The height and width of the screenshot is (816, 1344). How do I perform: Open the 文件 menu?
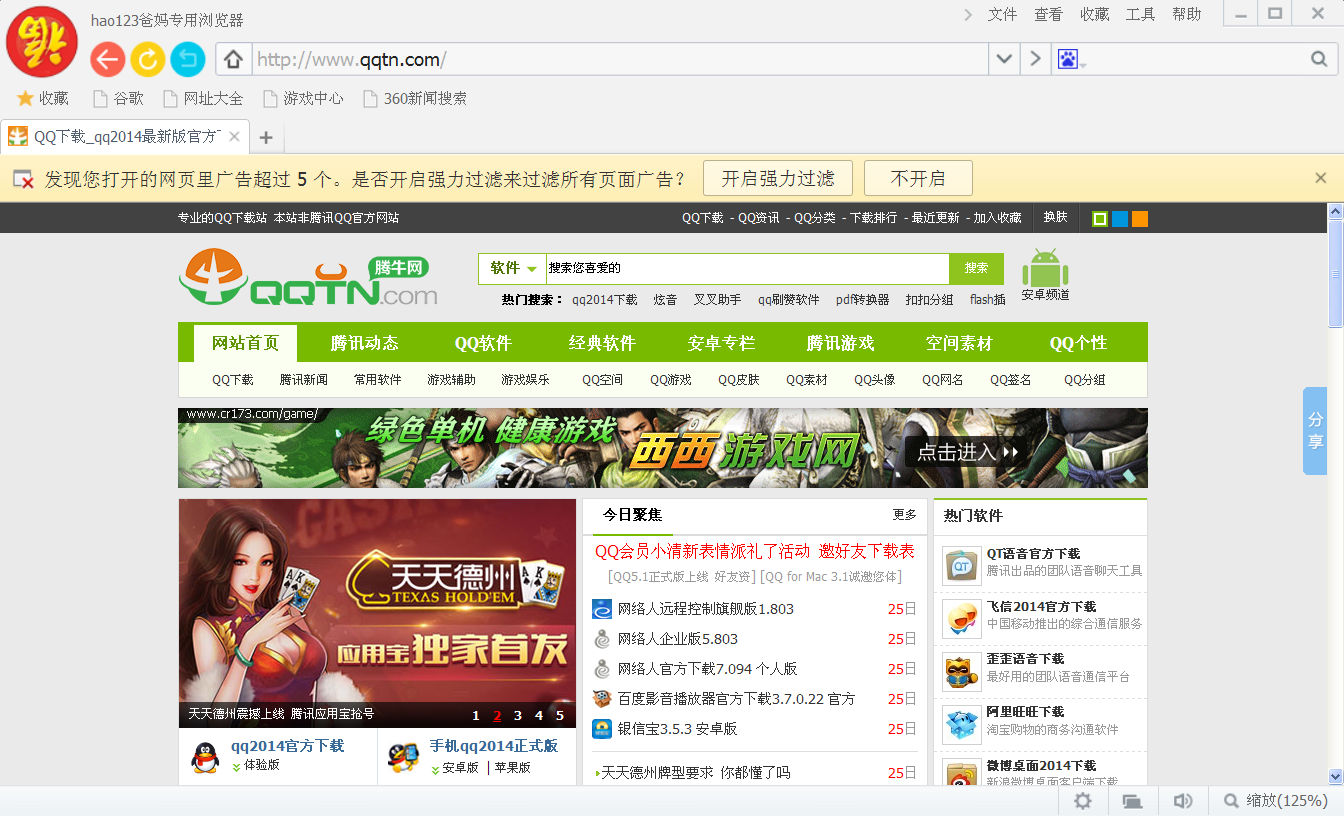[x=1002, y=14]
